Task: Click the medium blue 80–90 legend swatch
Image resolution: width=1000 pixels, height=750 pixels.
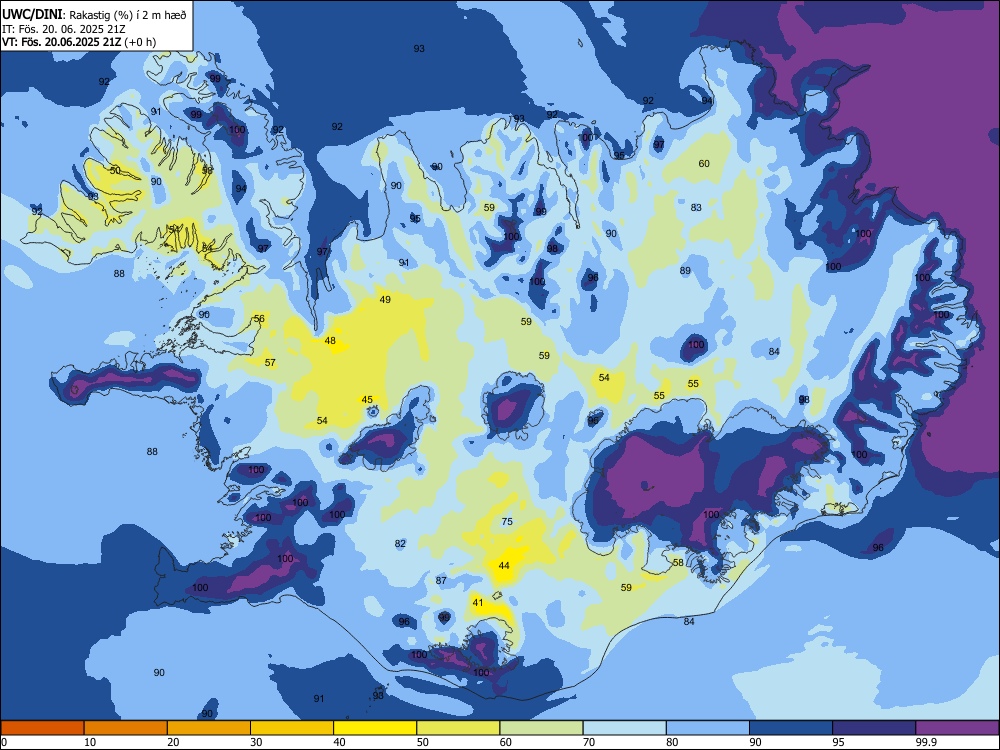Action: pos(708,728)
